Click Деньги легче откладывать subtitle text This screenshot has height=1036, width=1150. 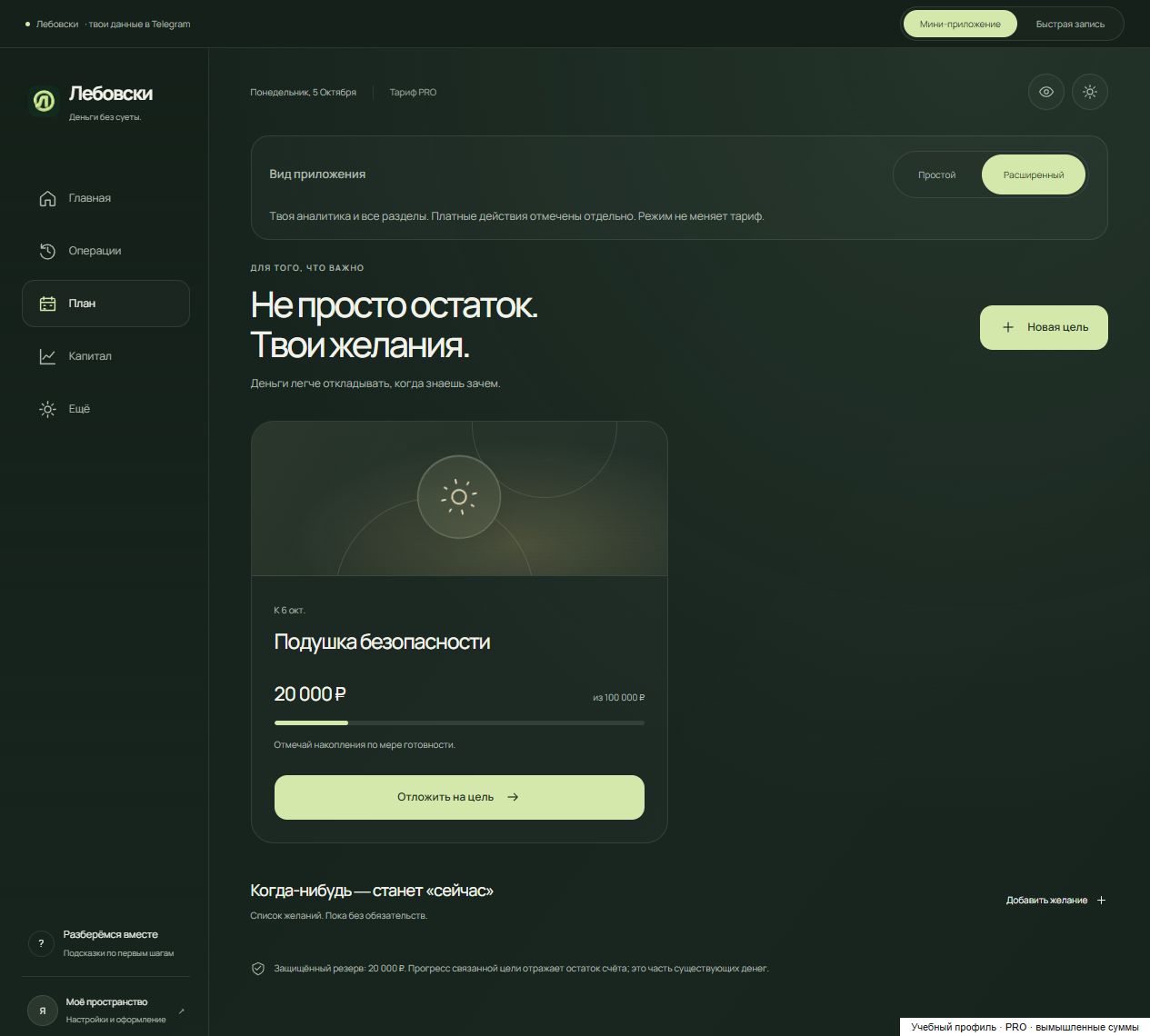375,384
